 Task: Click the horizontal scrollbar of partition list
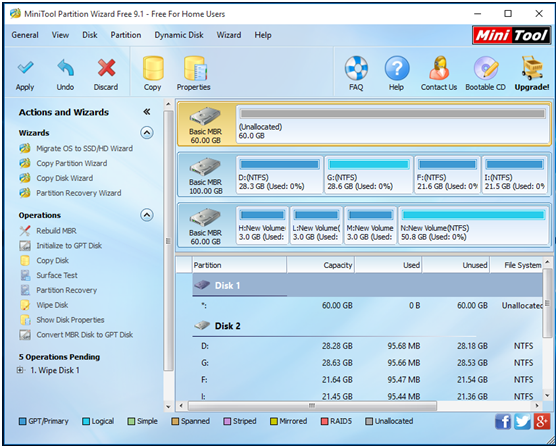tap(312, 406)
